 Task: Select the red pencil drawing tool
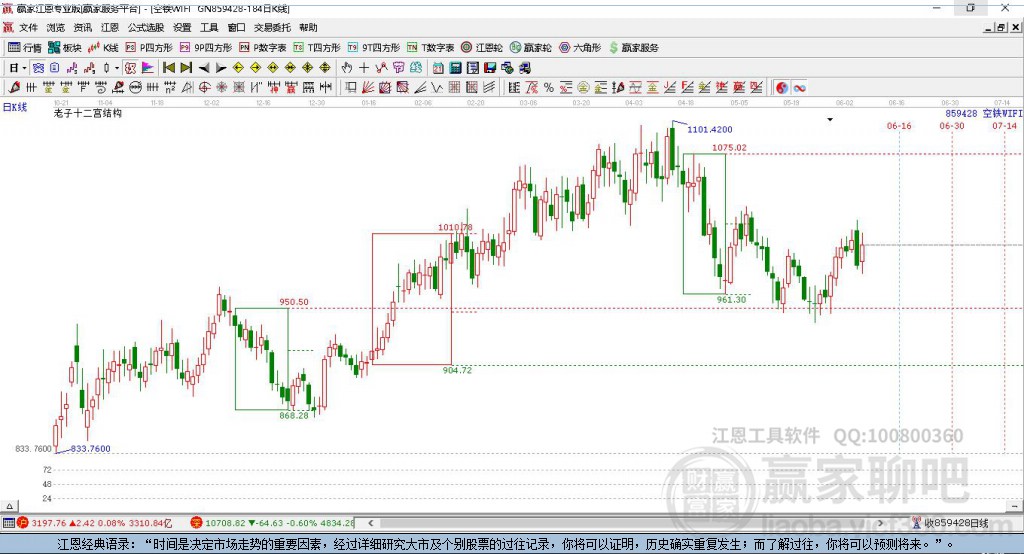click(14, 88)
